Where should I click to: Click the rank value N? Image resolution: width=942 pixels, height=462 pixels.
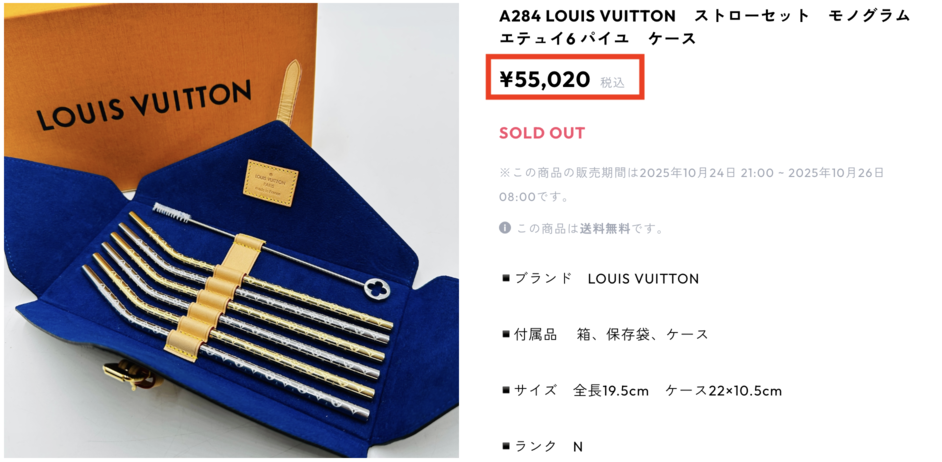(x=578, y=446)
